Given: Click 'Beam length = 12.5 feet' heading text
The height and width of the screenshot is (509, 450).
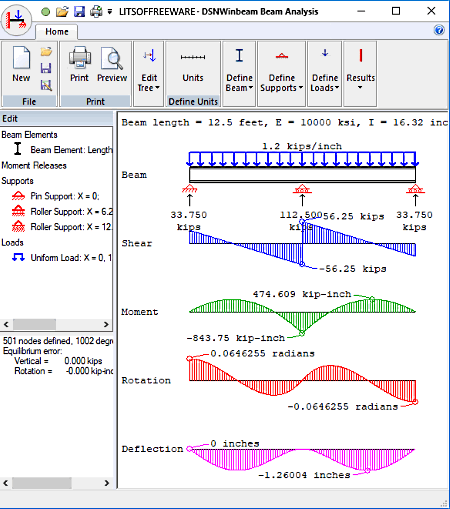Looking at the screenshot, I should pyautogui.click(x=194, y=122).
